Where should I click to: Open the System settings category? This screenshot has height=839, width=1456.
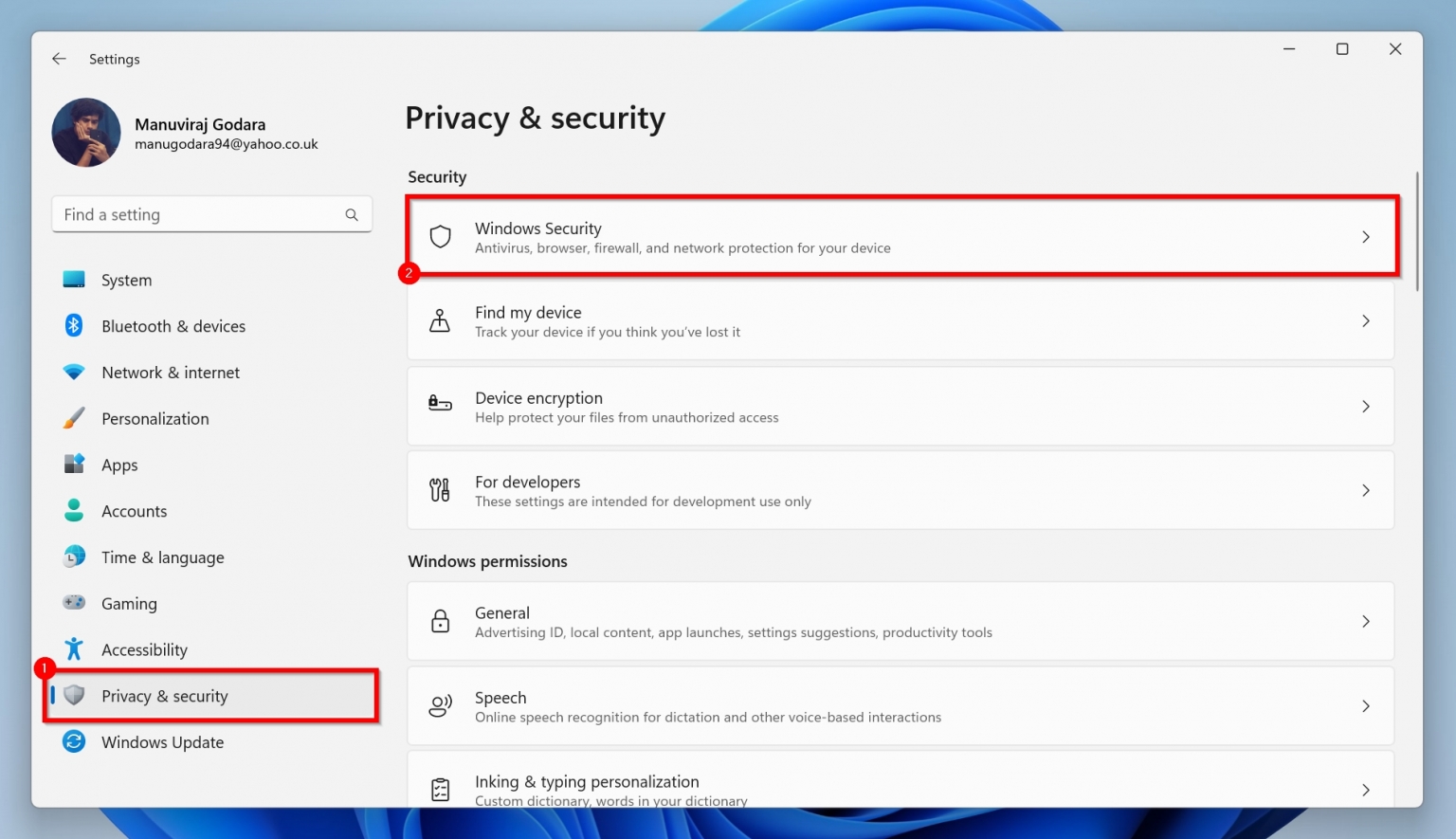tap(126, 281)
